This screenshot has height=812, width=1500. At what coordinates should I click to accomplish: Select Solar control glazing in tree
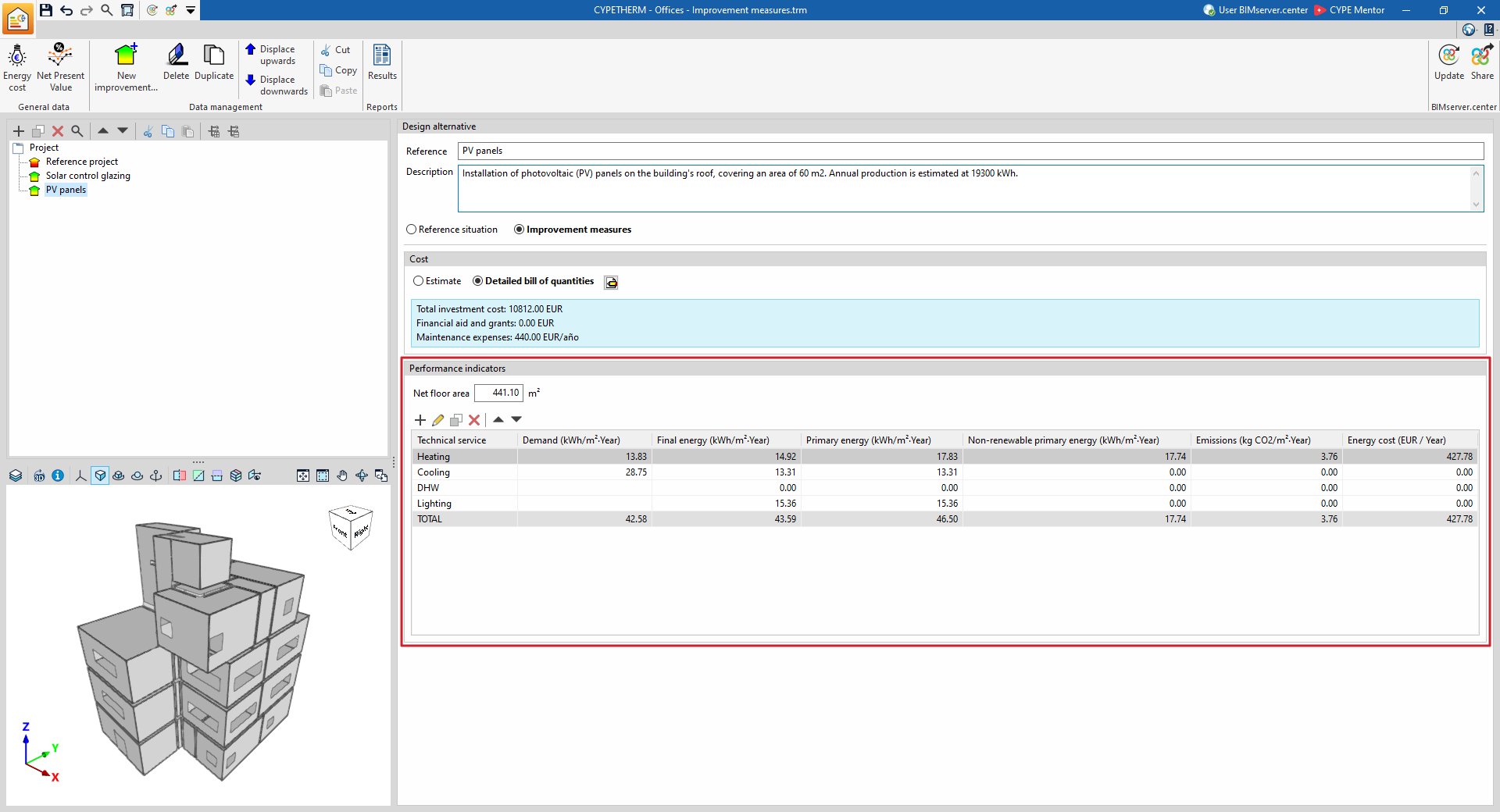point(87,176)
